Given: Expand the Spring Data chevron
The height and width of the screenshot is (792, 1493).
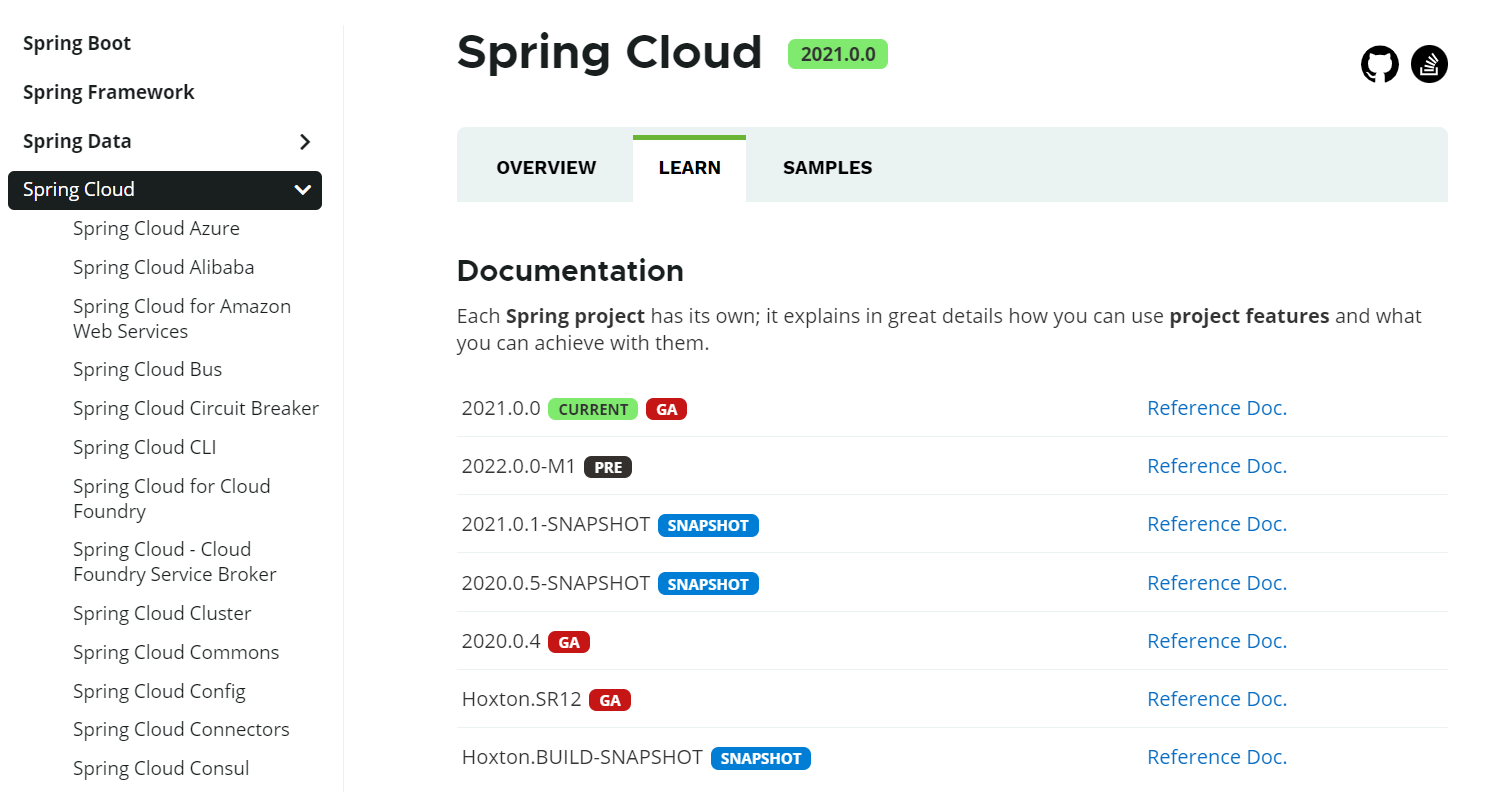Looking at the screenshot, I should point(305,142).
